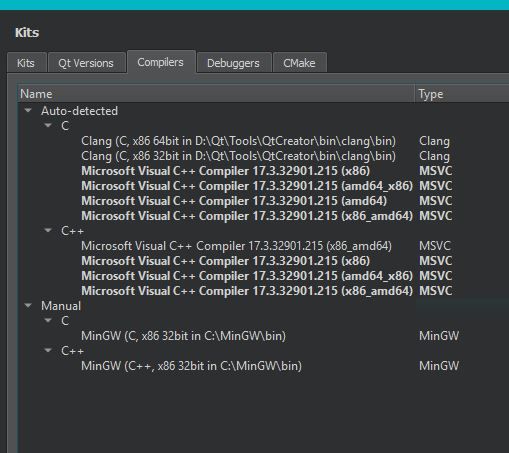Collapse the C group under Manual
The height and width of the screenshot is (453, 509).
(x=48, y=320)
